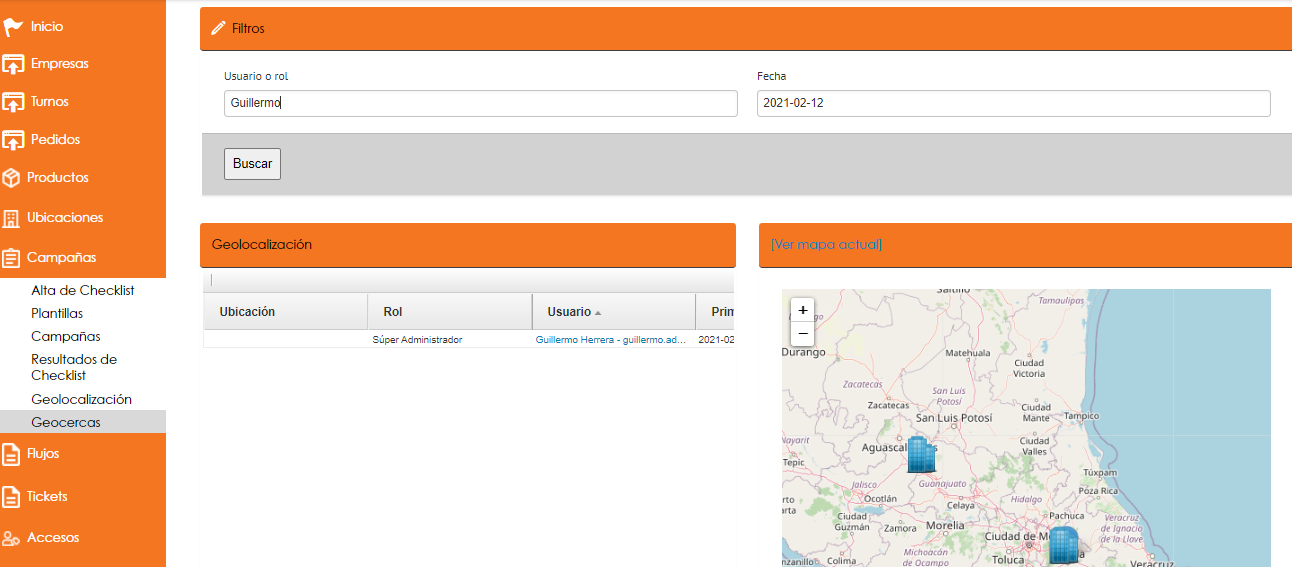Viewport: 1292px width, 567px height.
Task: Open the Guillermo Herrera user link
Action: [x=612, y=340]
